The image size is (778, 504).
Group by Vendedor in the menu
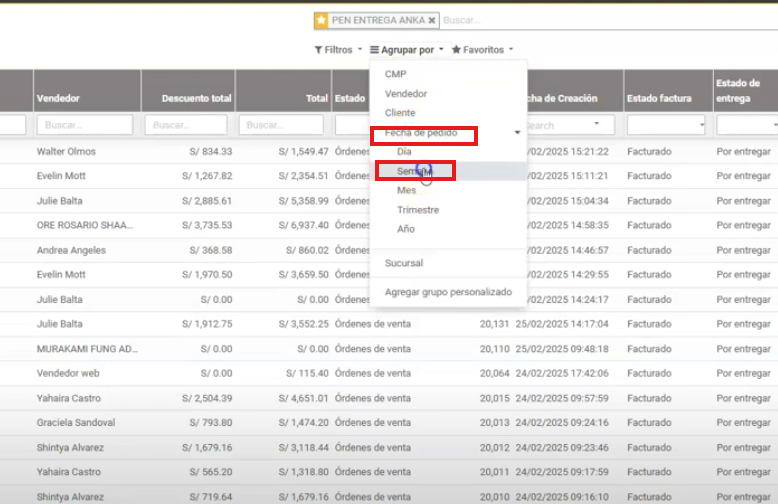[405, 93]
